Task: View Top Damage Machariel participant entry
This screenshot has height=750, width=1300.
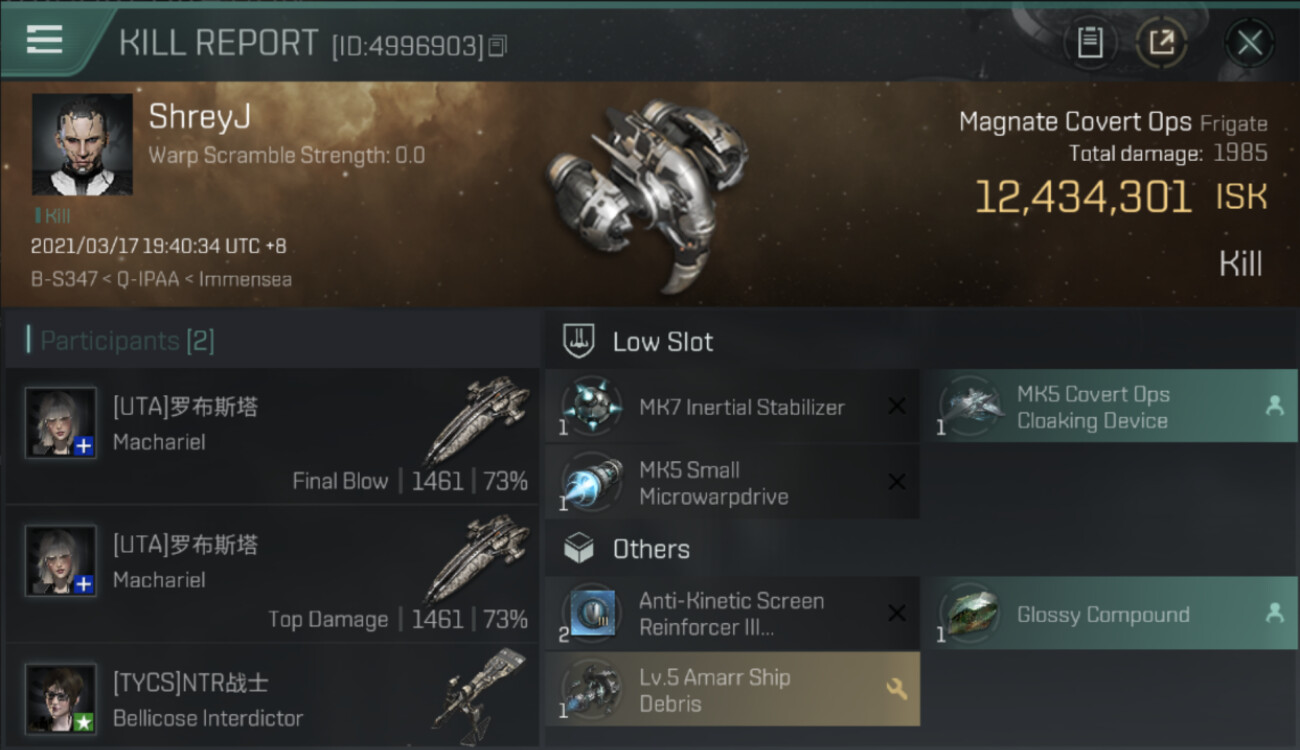Action: pyautogui.click(x=272, y=574)
